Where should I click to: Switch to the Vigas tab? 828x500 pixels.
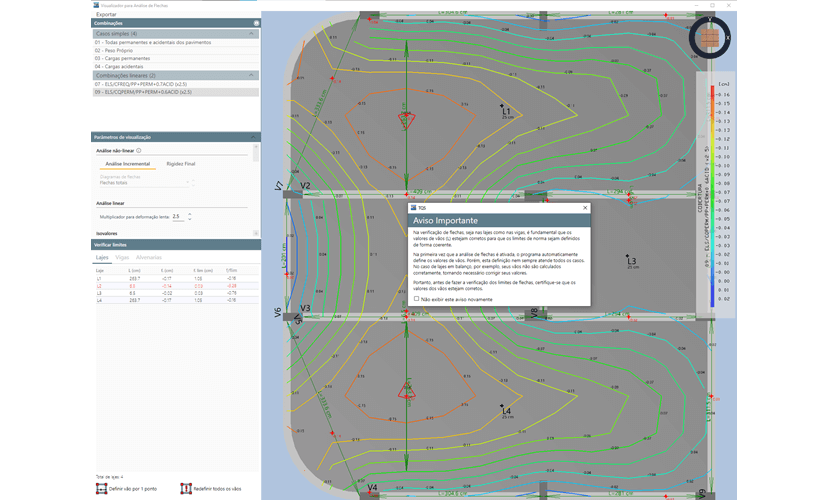[x=122, y=258]
